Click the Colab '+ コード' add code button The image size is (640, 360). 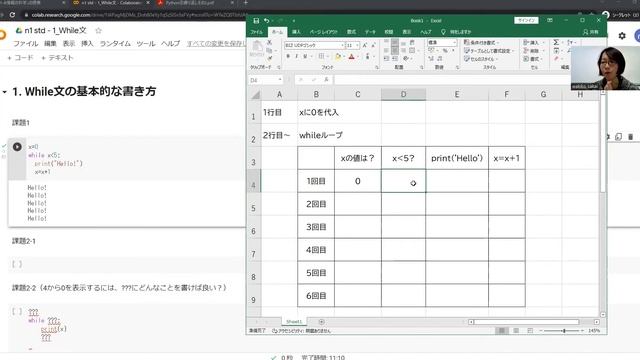point(20,58)
